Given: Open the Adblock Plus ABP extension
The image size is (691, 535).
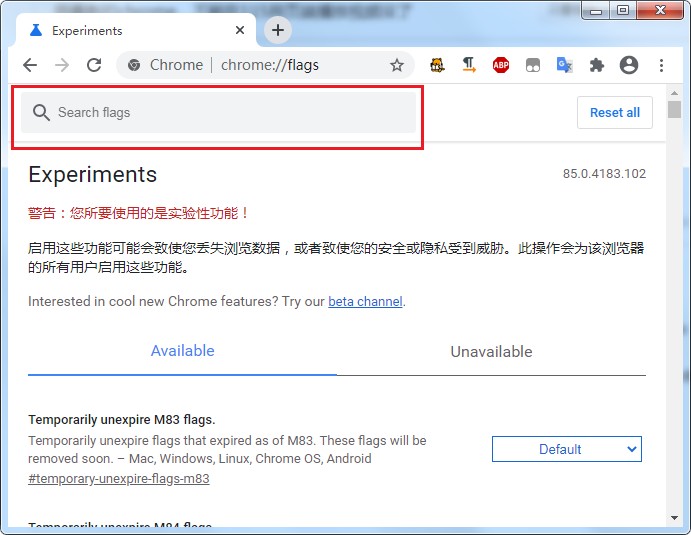Looking at the screenshot, I should (x=501, y=65).
